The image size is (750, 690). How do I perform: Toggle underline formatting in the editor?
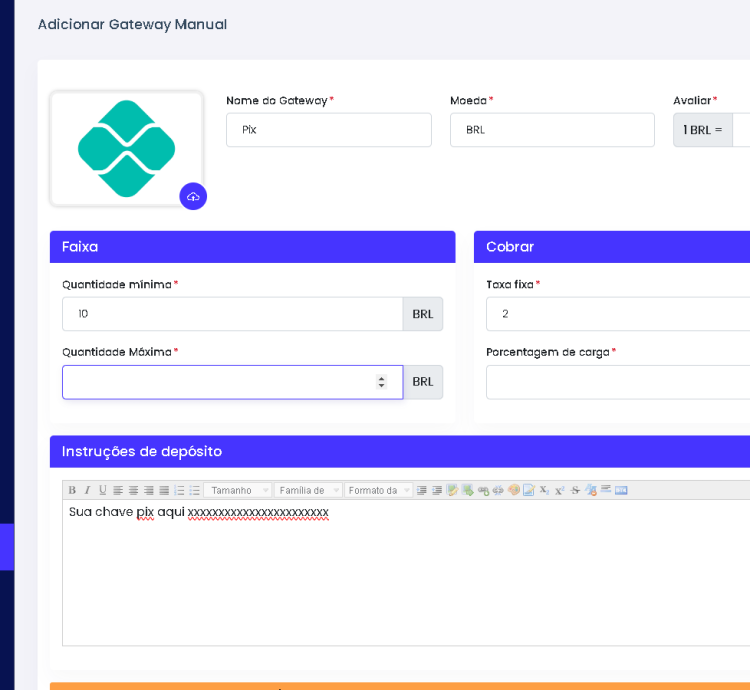[102, 490]
